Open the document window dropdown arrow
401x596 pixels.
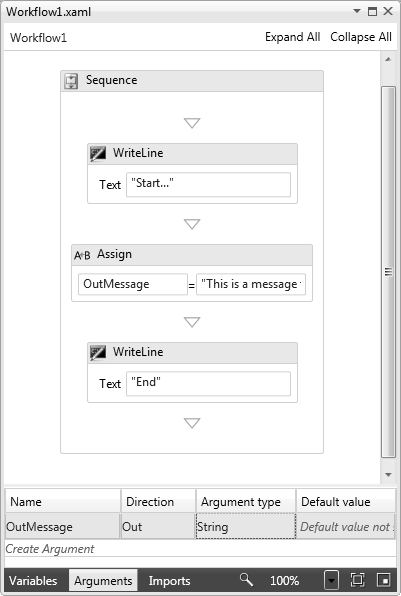(357, 11)
